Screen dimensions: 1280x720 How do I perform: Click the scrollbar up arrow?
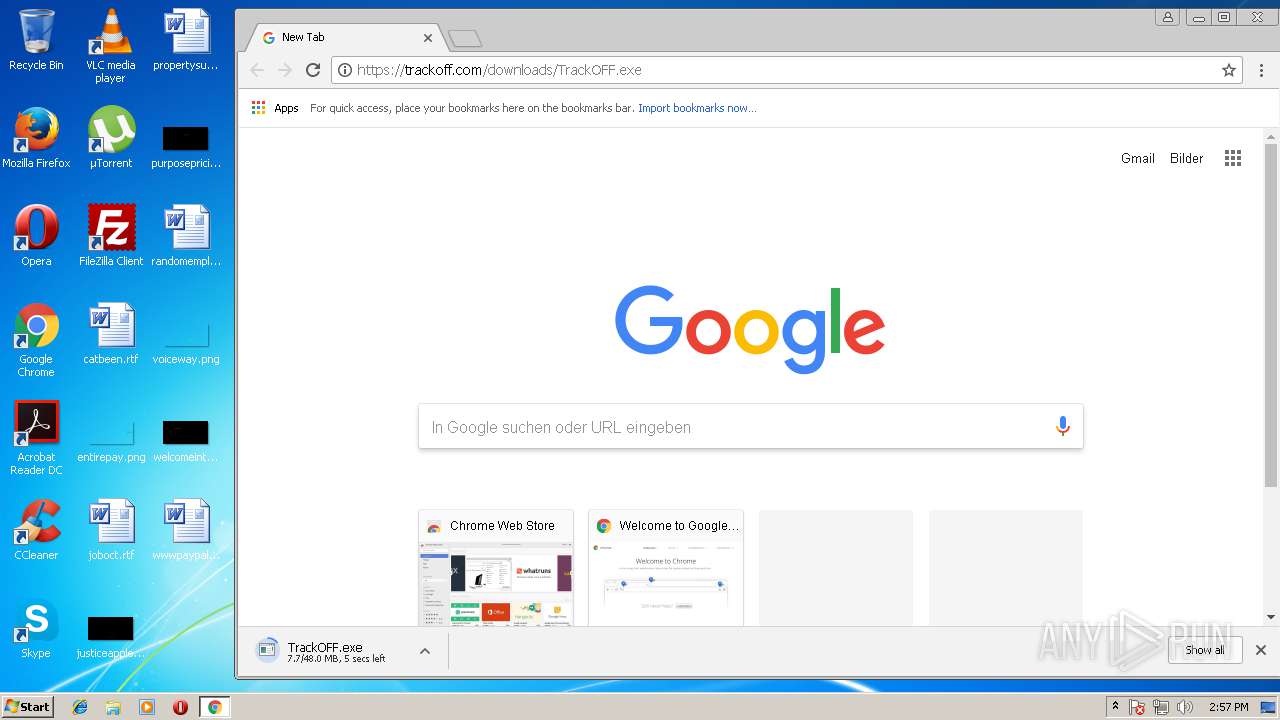pyautogui.click(x=1271, y=137)
